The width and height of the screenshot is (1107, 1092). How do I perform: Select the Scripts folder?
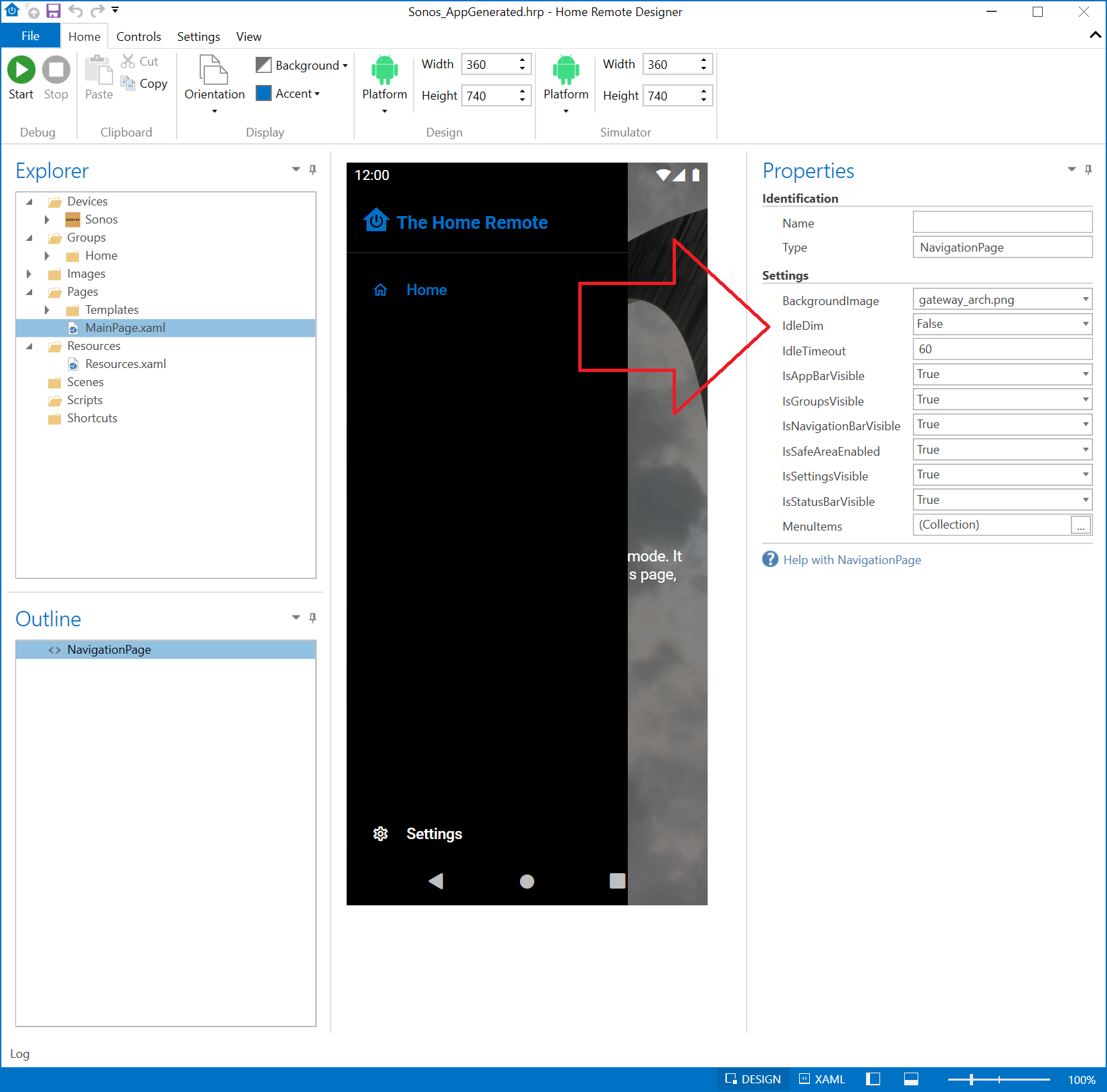pyautogui.click(x=84, y=400)
